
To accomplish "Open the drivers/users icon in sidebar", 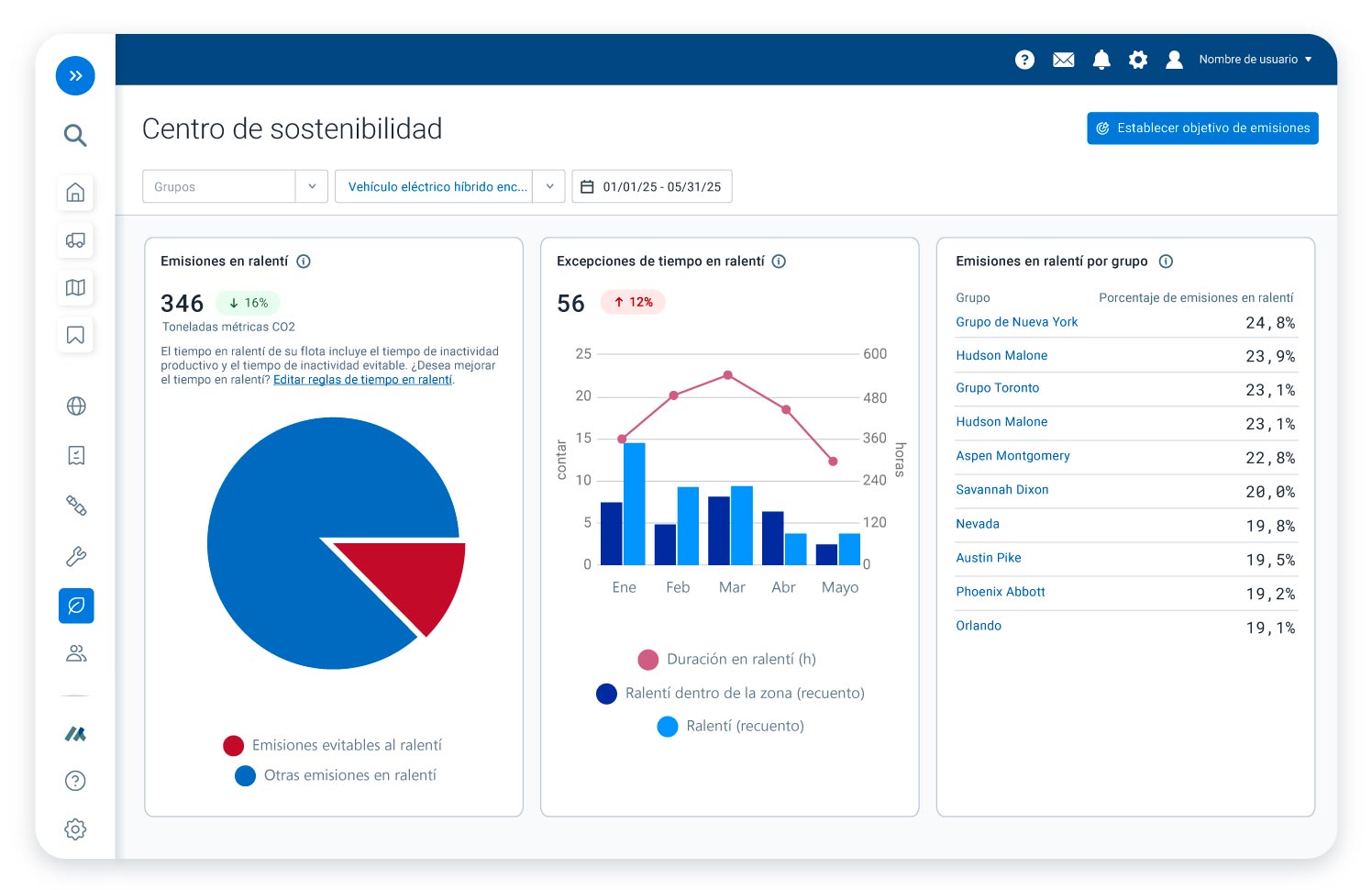I will (x=75, y=652).
